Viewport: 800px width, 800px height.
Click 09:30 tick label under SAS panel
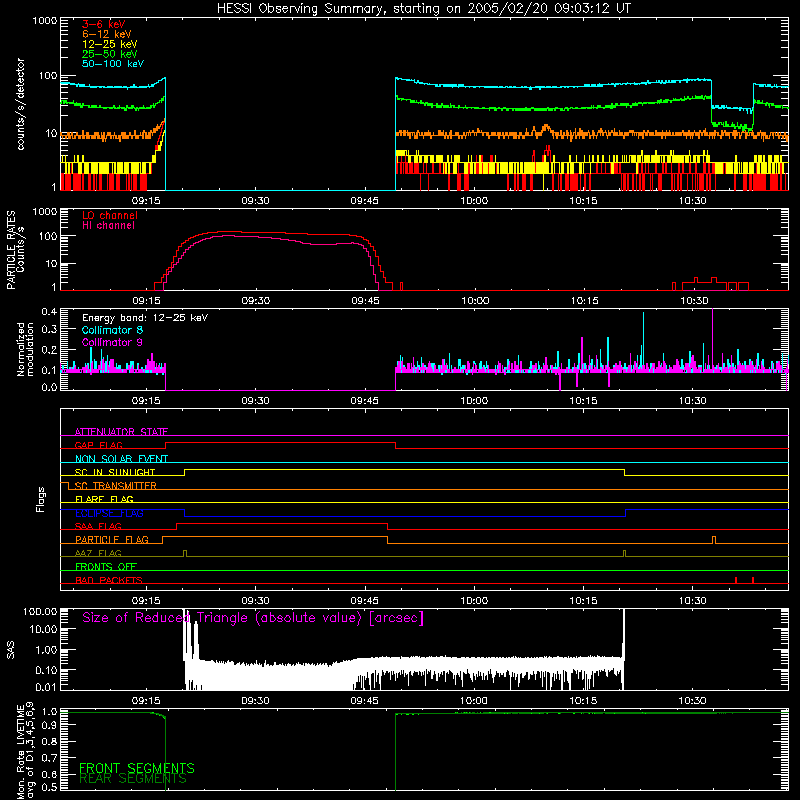(255, 701)
